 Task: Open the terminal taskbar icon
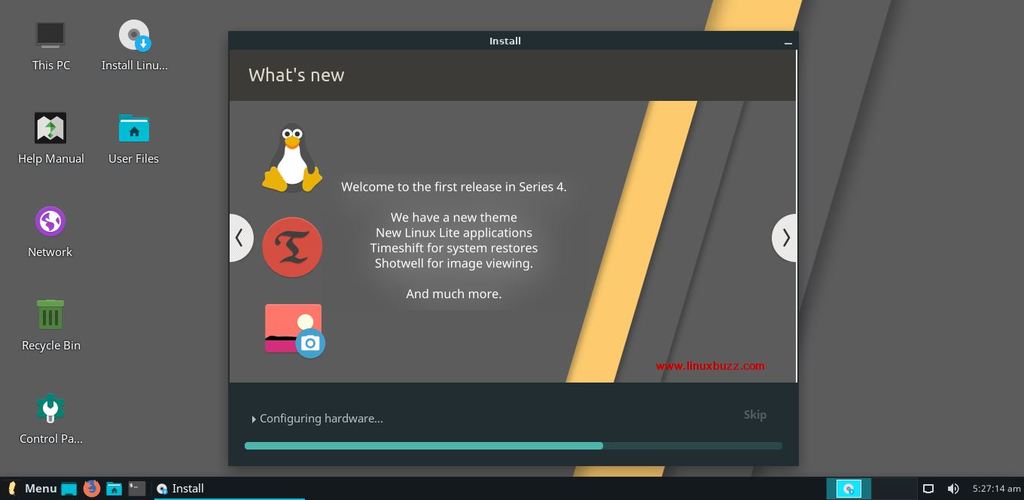[136, 488]
